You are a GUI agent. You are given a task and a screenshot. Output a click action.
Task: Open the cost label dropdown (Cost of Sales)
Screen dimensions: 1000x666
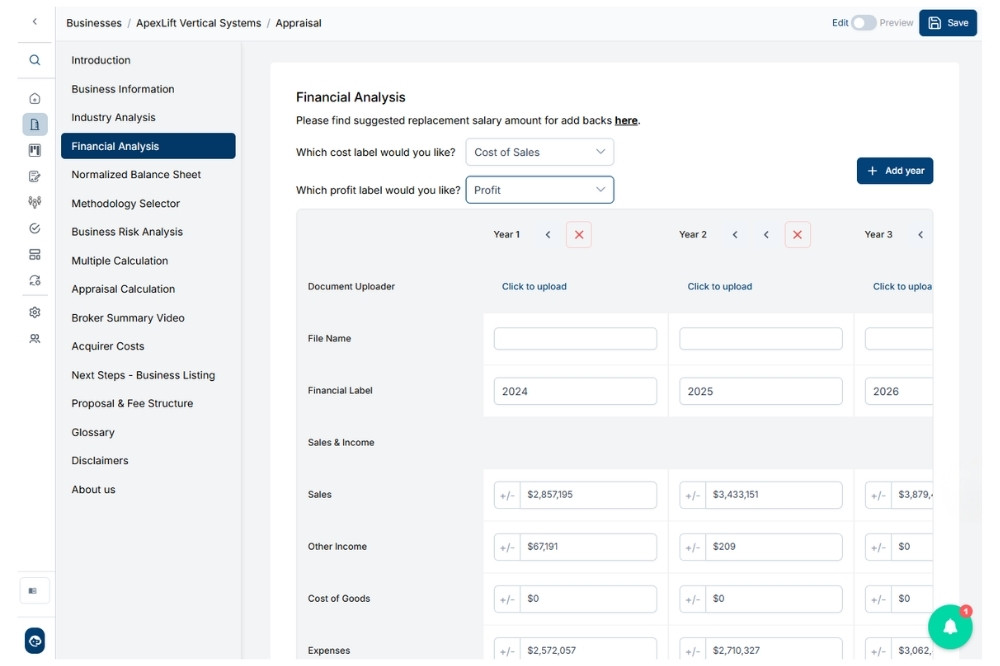click(x=540, y=152)
